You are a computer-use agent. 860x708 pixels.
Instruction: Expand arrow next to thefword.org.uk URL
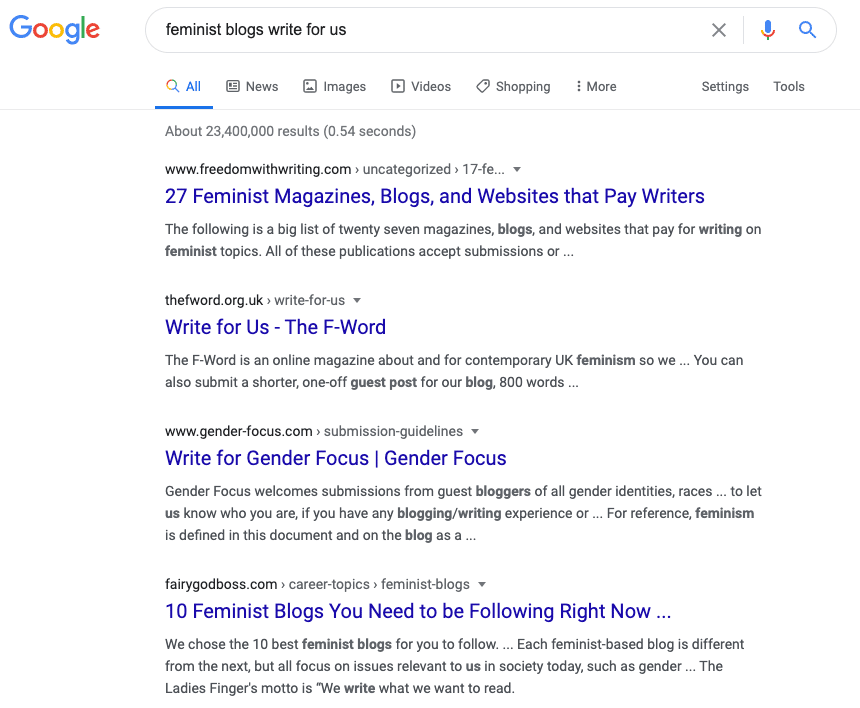[x=357, y=301]
